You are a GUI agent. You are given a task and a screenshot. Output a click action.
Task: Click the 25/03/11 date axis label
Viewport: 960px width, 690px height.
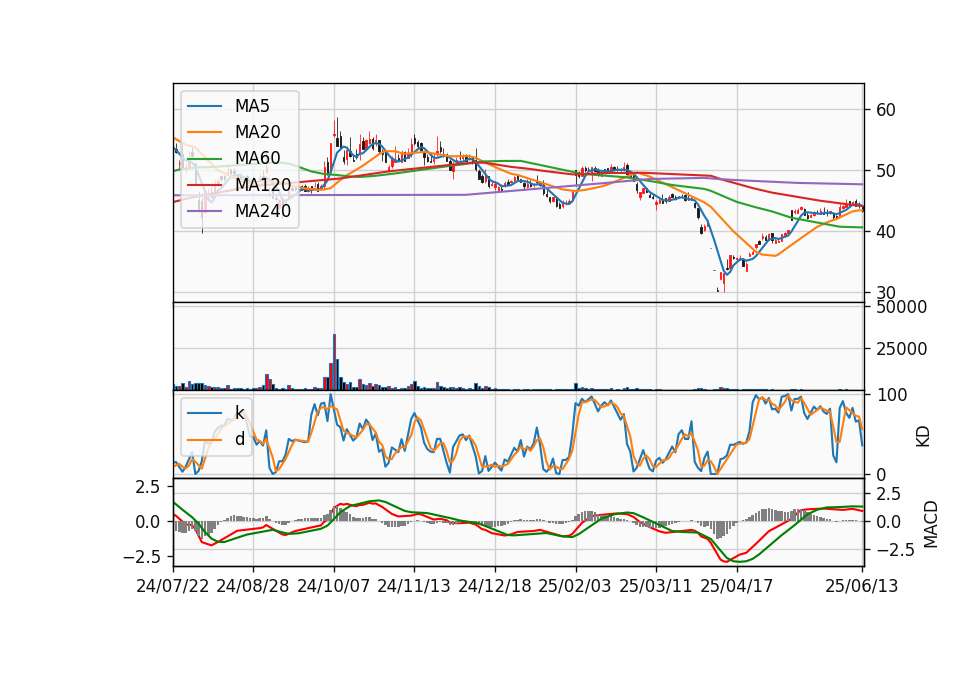click(x=656, y=586)
